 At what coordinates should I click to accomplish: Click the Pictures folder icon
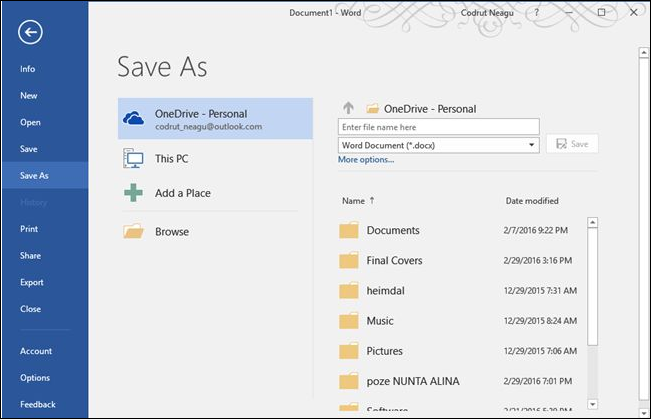[x=349, y=351]
